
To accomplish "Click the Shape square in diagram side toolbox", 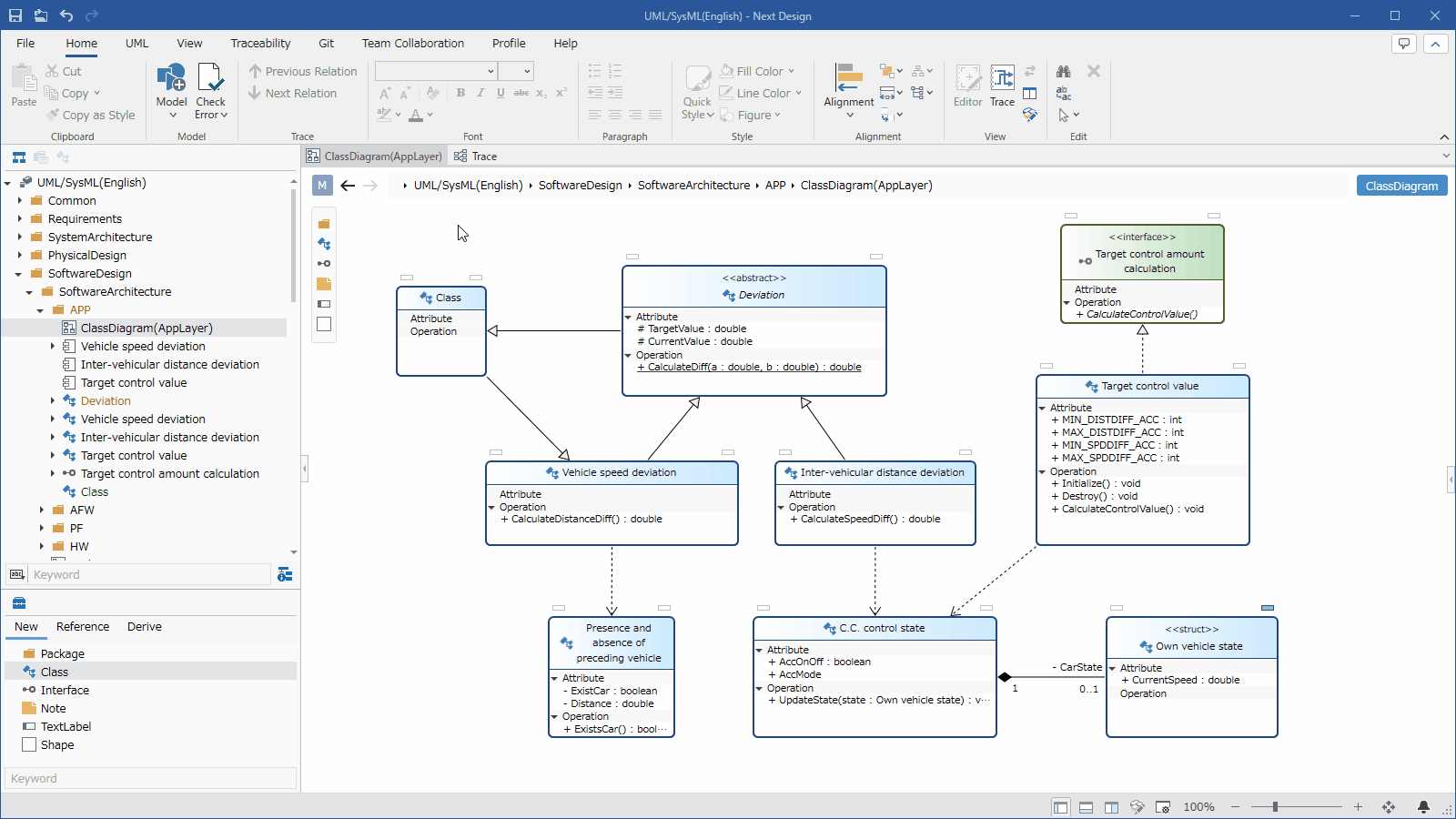I will (324, 324).
